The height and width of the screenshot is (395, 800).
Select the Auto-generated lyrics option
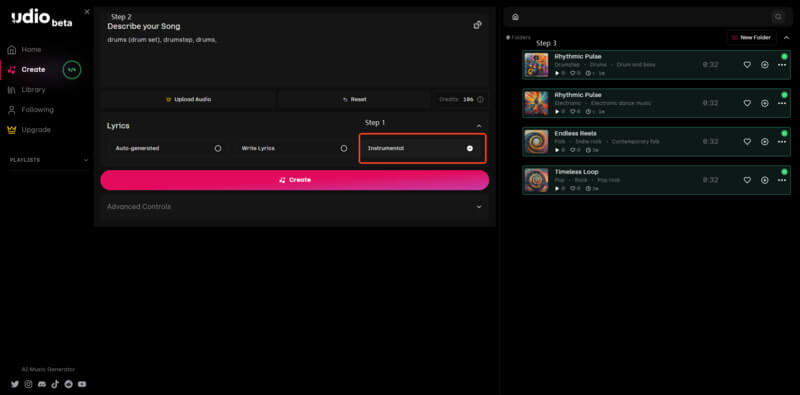(168, 149)
